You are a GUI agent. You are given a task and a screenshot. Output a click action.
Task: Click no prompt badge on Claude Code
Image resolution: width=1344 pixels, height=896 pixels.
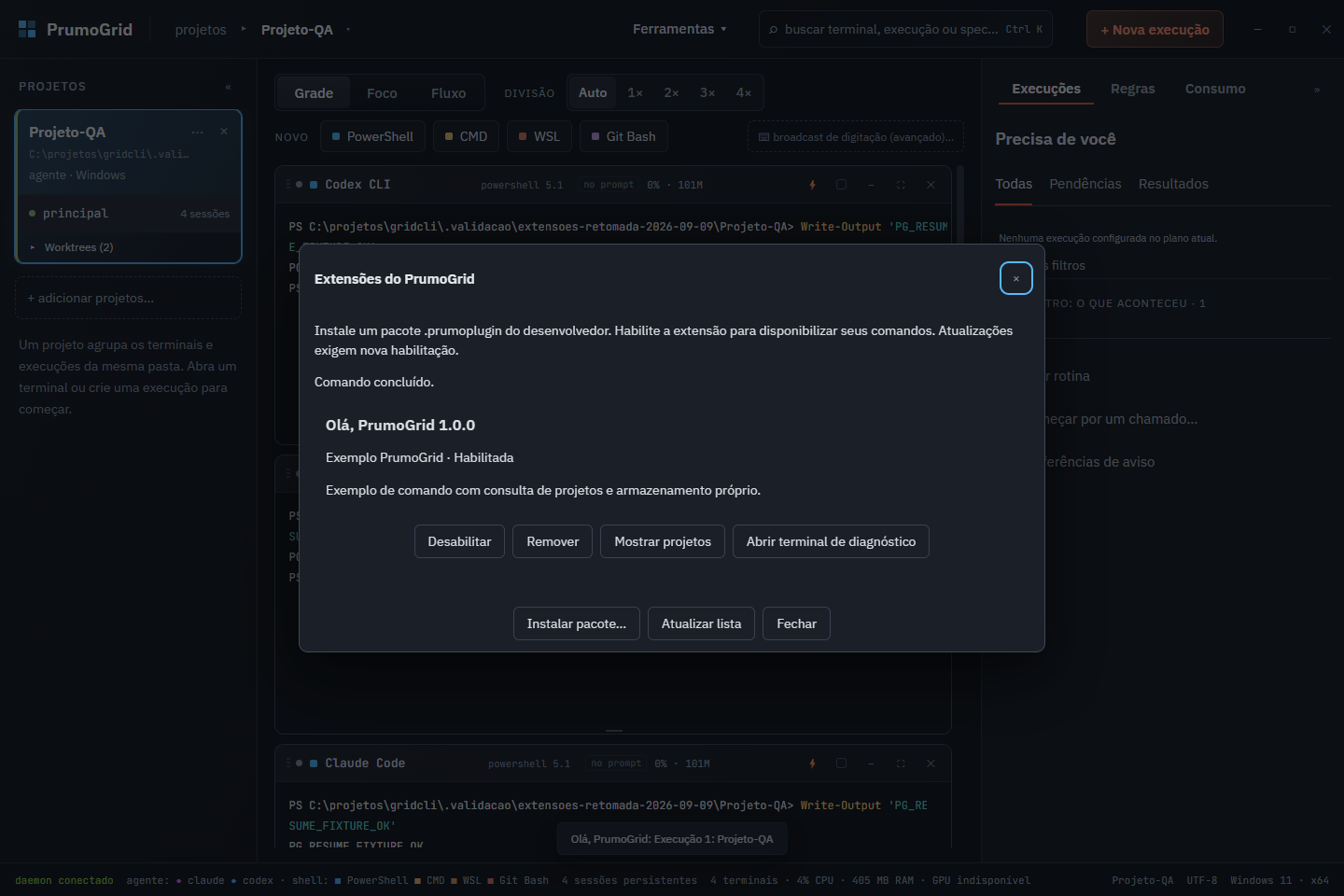pos(616,763)
